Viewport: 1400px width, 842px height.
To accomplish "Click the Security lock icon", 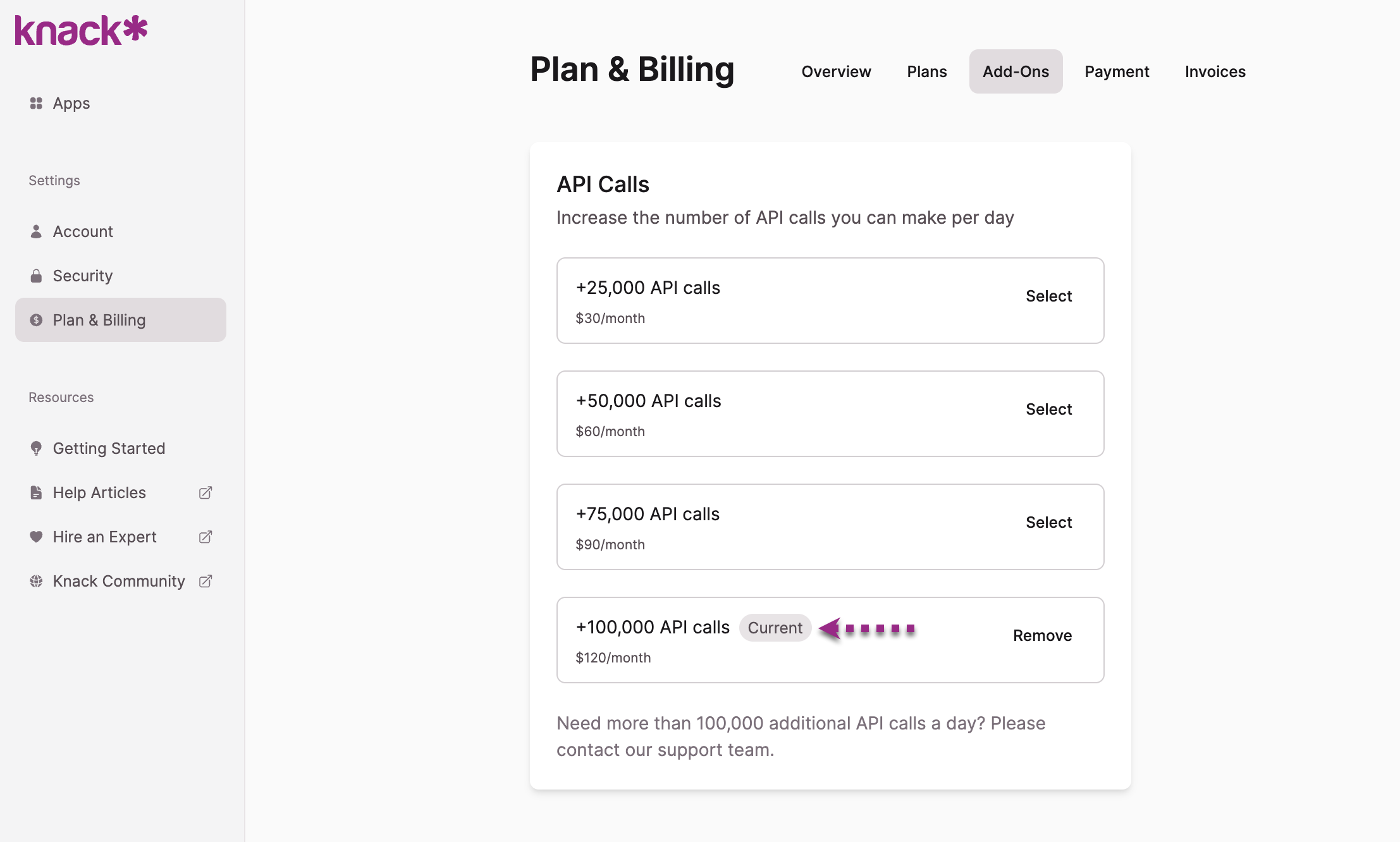I will [36, 276].
